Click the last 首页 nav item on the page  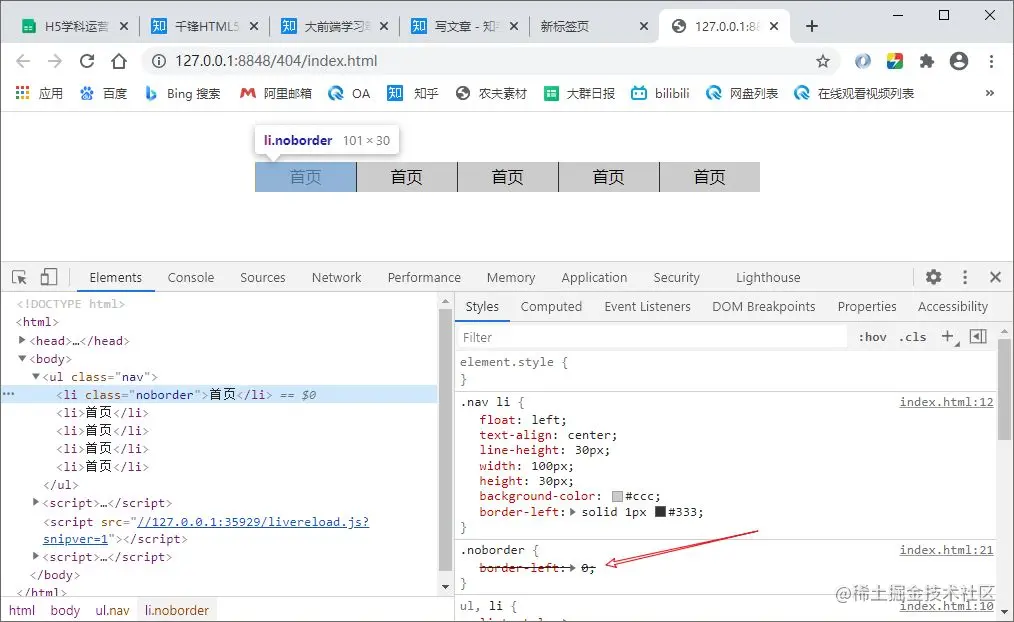(x=709, y=177)
